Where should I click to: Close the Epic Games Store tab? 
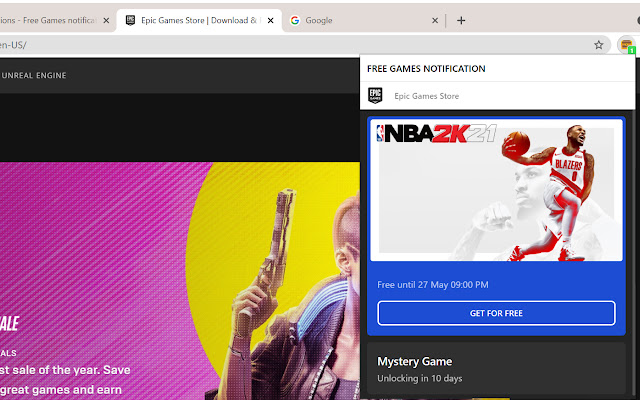270,20
